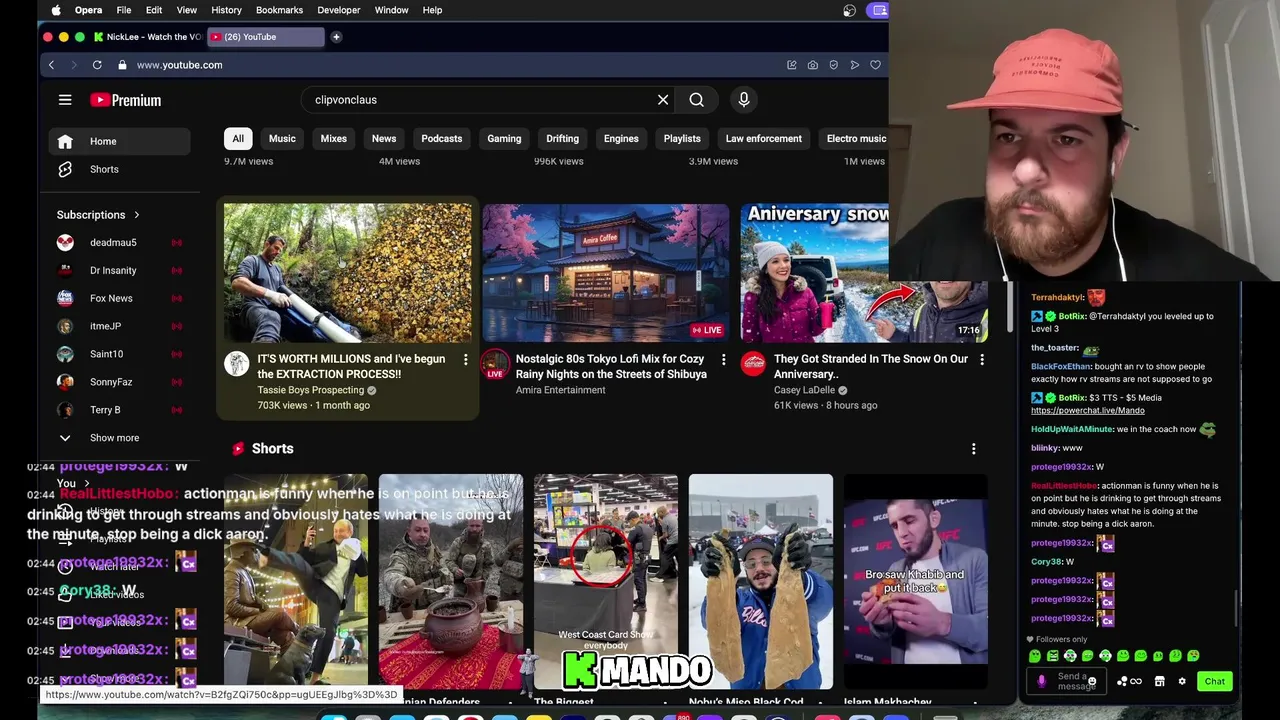Click the heart bookmark icon in address bar
Viewport: 1280px width, 720px height.
pos(875,65)
